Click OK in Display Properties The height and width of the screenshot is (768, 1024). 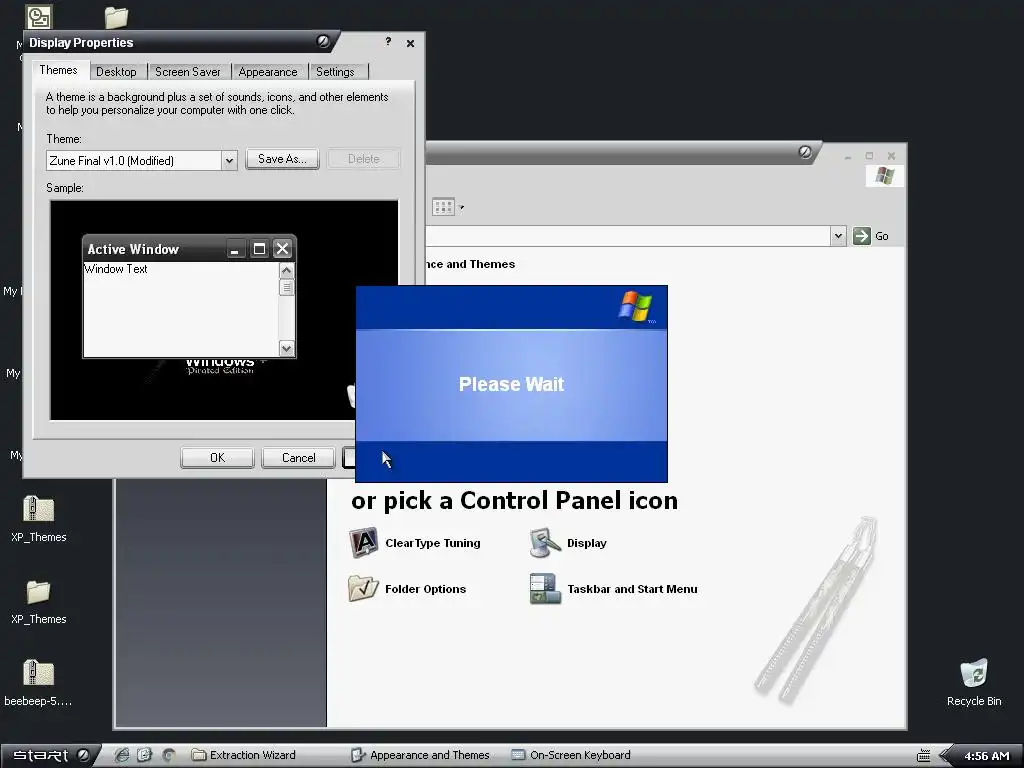(x=217, y=458)
